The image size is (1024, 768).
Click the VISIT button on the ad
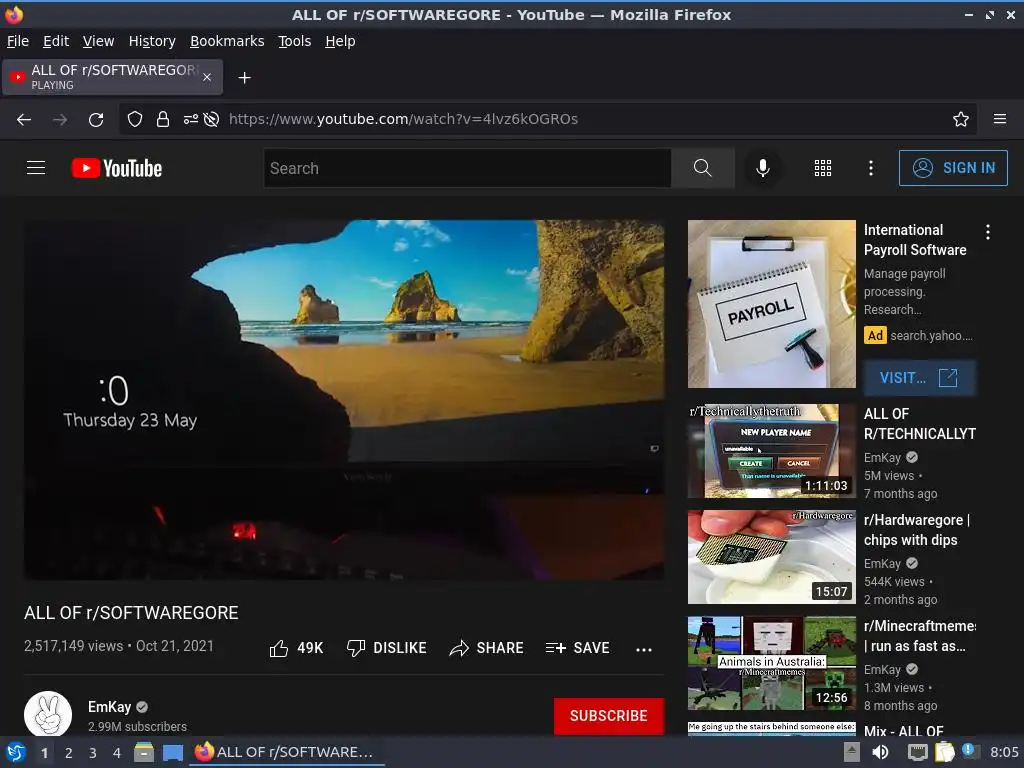[x=920, y=377]
